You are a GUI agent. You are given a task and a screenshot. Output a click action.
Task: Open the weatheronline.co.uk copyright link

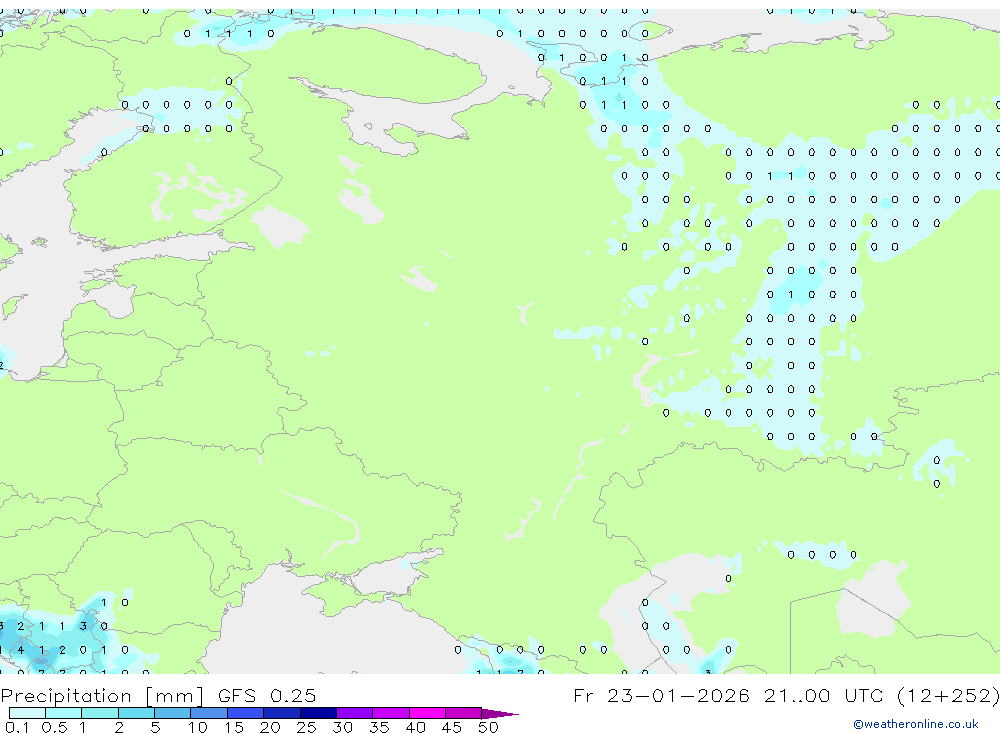(916, 724)
